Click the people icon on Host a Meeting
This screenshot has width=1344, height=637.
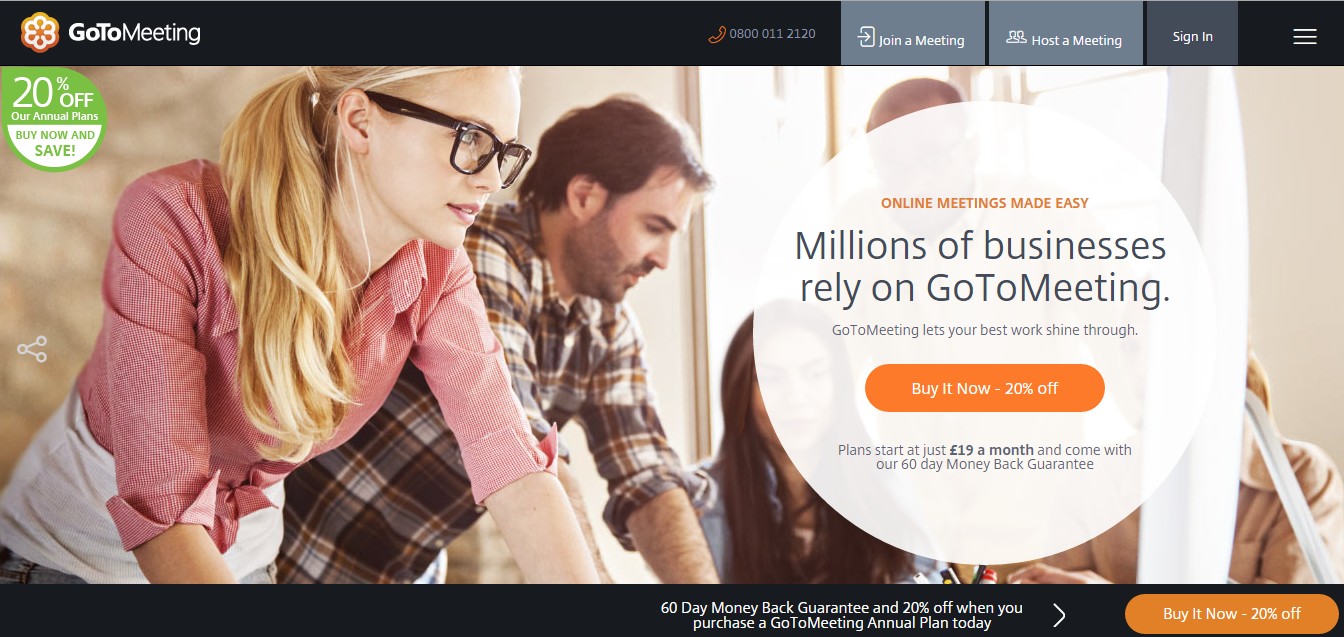(1016, 38)
